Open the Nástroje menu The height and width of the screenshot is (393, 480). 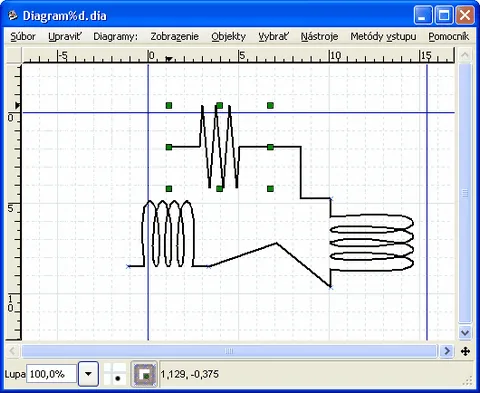tap(319, 36)
